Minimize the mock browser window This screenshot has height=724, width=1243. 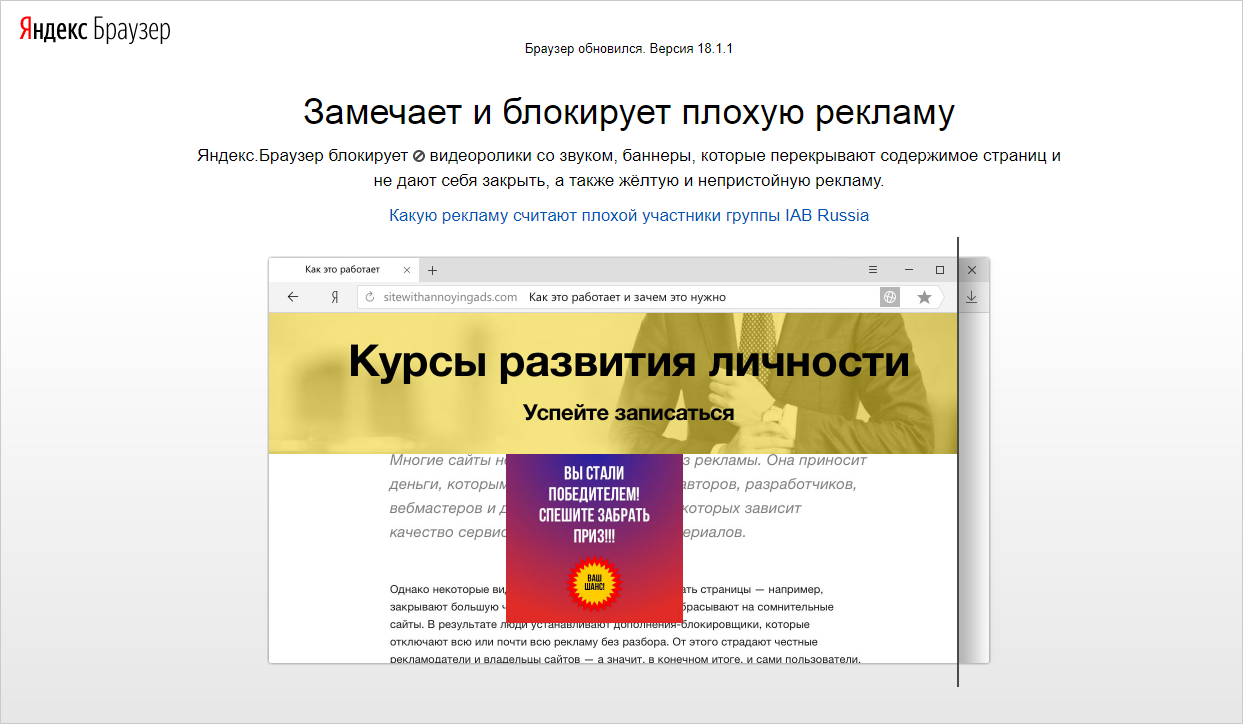click(908, 270)
